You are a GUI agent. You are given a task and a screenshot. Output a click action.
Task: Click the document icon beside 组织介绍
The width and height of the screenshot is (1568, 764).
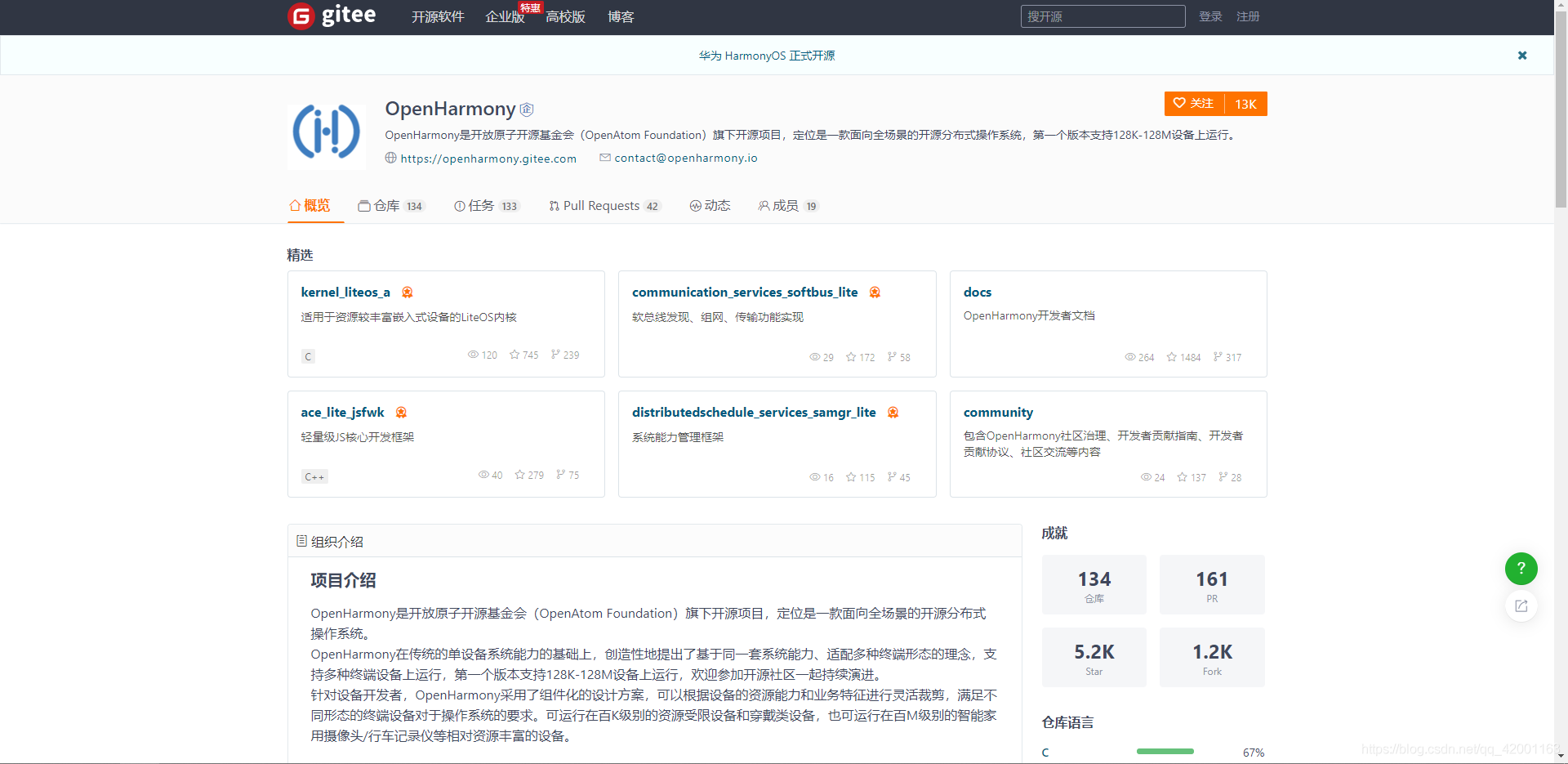point(301,541)
